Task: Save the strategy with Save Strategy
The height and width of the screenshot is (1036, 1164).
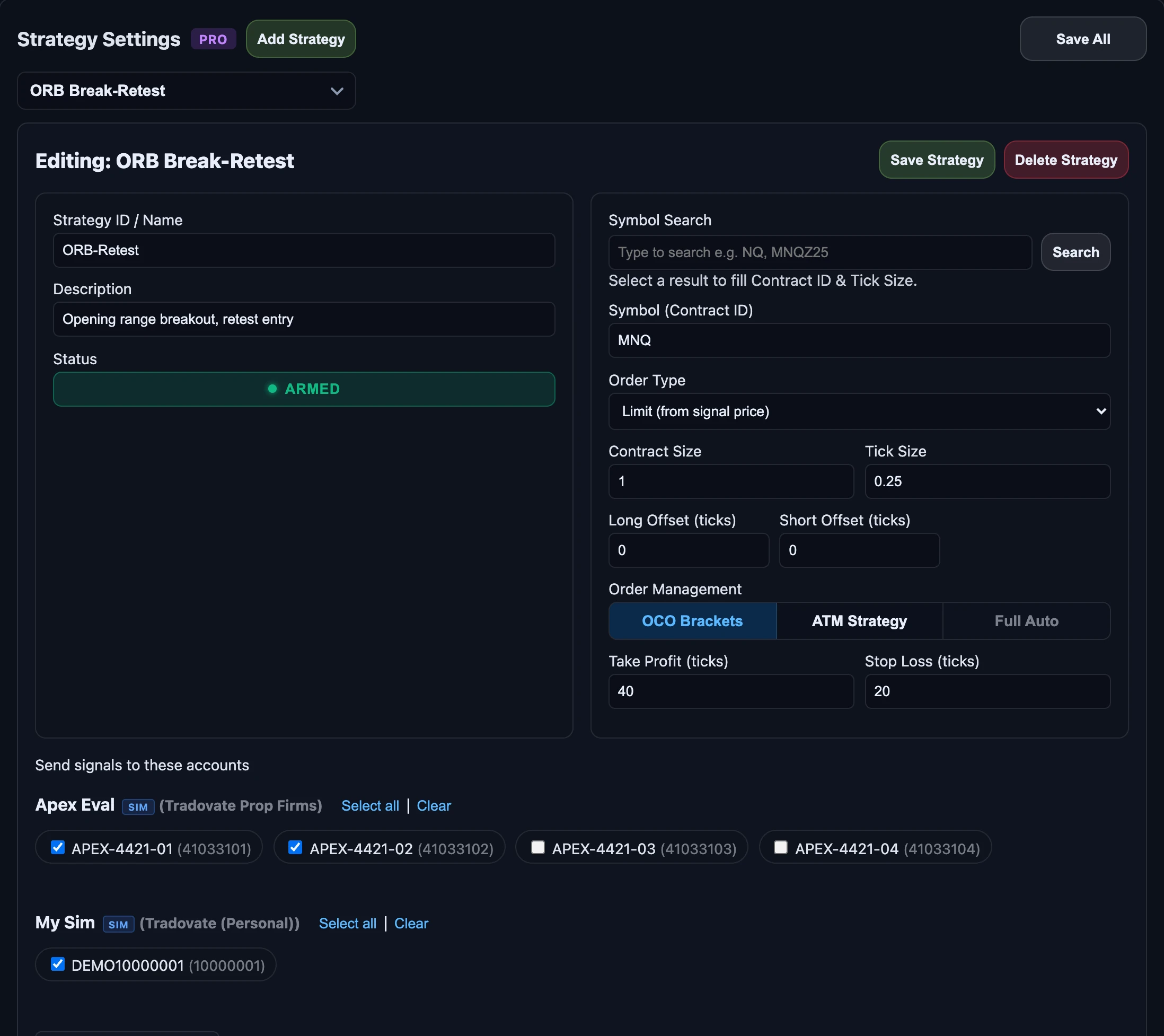Action: pos(937,160)
